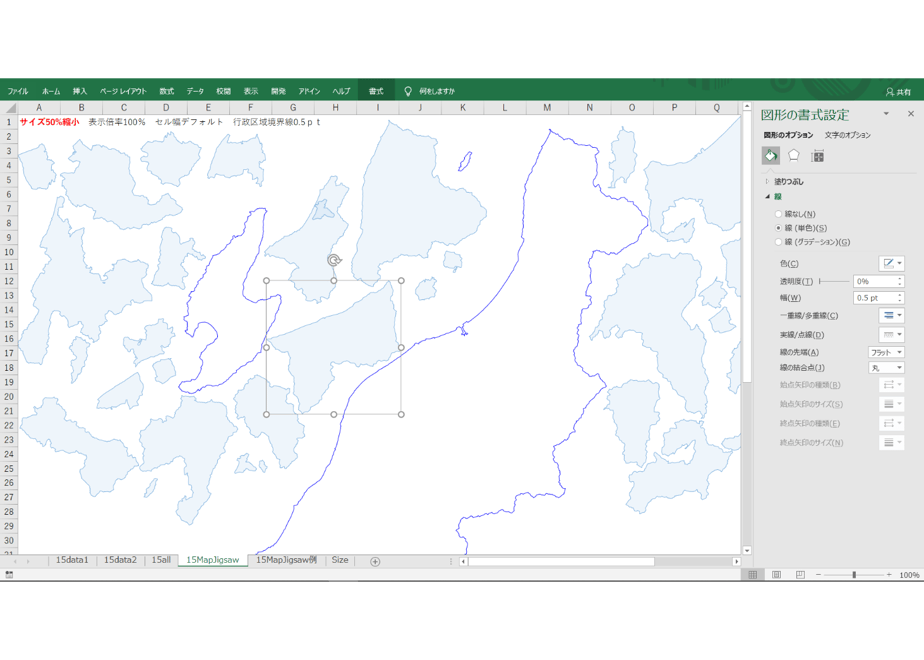Screen dimensions: 924x660
Task: Open the Size & Properties icon tab
Action: coord(817,156)
